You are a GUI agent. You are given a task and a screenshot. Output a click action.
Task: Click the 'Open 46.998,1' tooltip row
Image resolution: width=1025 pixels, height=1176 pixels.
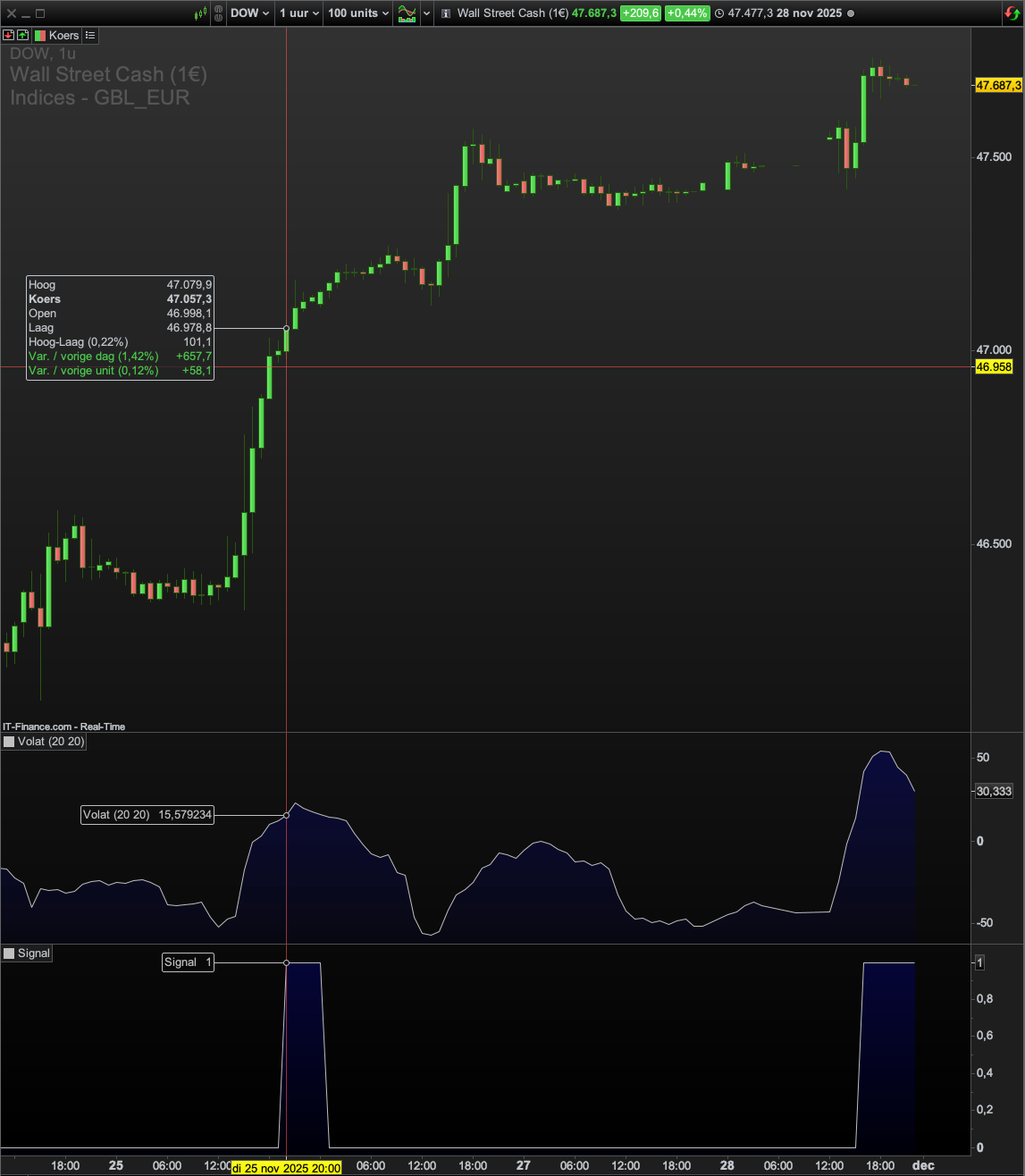pyautogui.click(x=120, y=314)
